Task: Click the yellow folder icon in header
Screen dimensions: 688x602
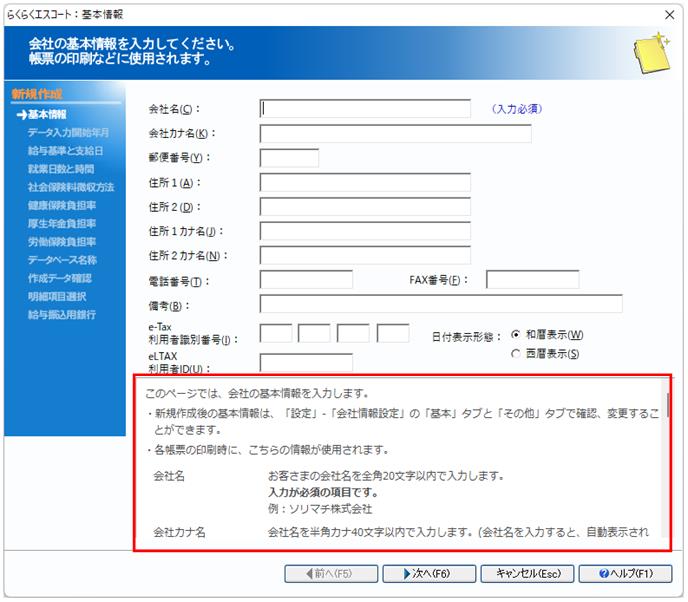Action: 652,52
